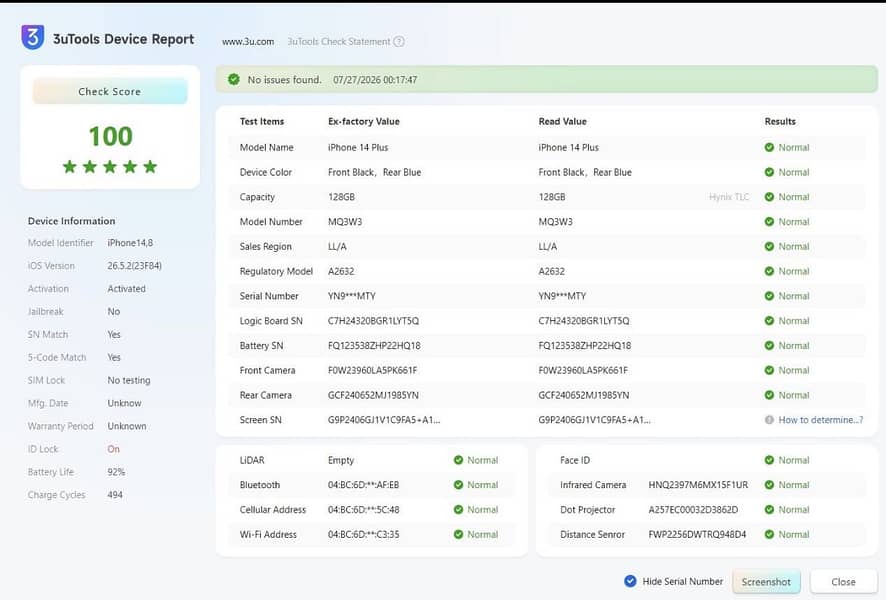
Task: Click the Infrared Camera HNQ2397M6MX15F1UR value
Action: [698, 485]
